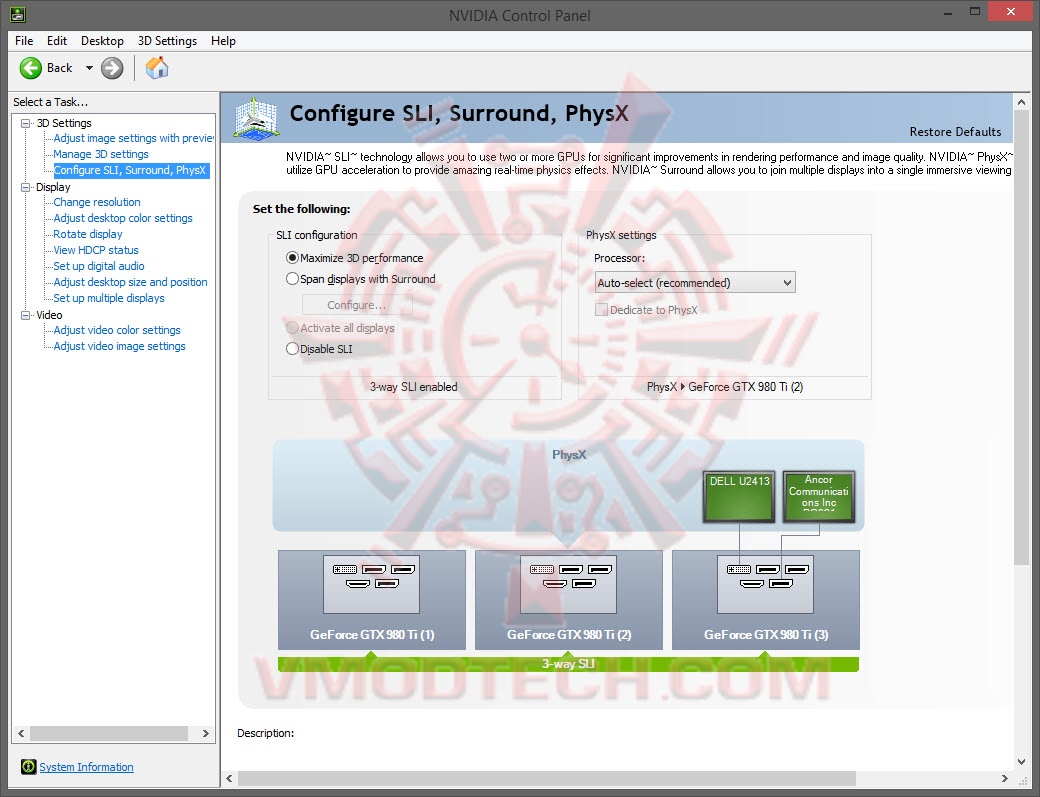Click the Configure SLI page header icon
Image resolution: width=1040 pixels, height=797 pixels.
pos(255,119)
